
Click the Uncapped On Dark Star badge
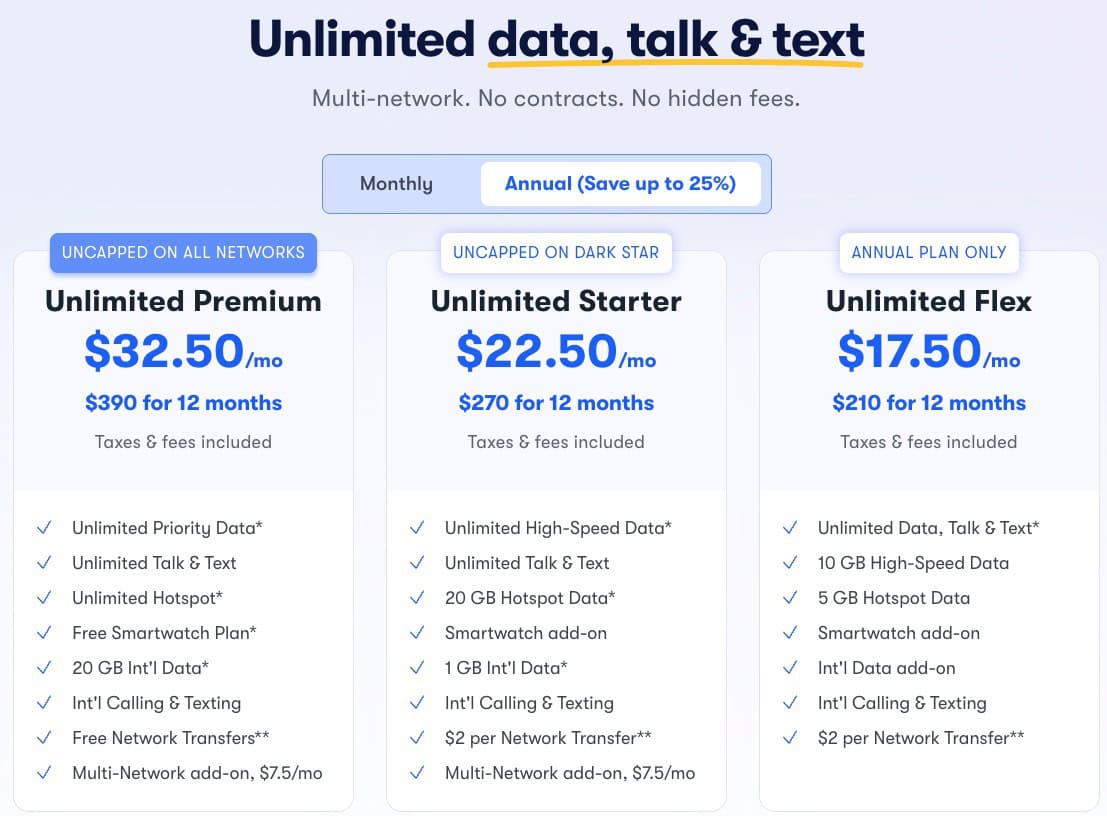click(556, 253)
